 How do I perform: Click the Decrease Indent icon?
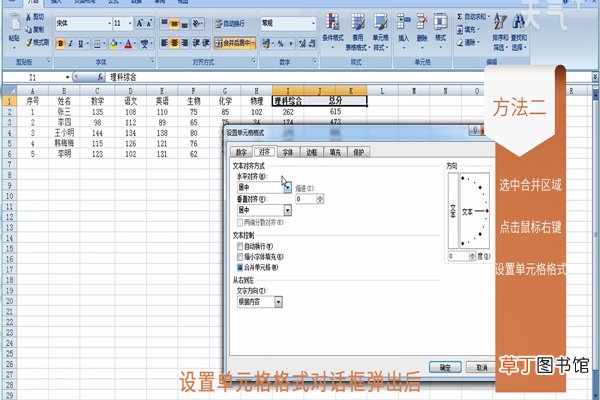pos(196,43)
